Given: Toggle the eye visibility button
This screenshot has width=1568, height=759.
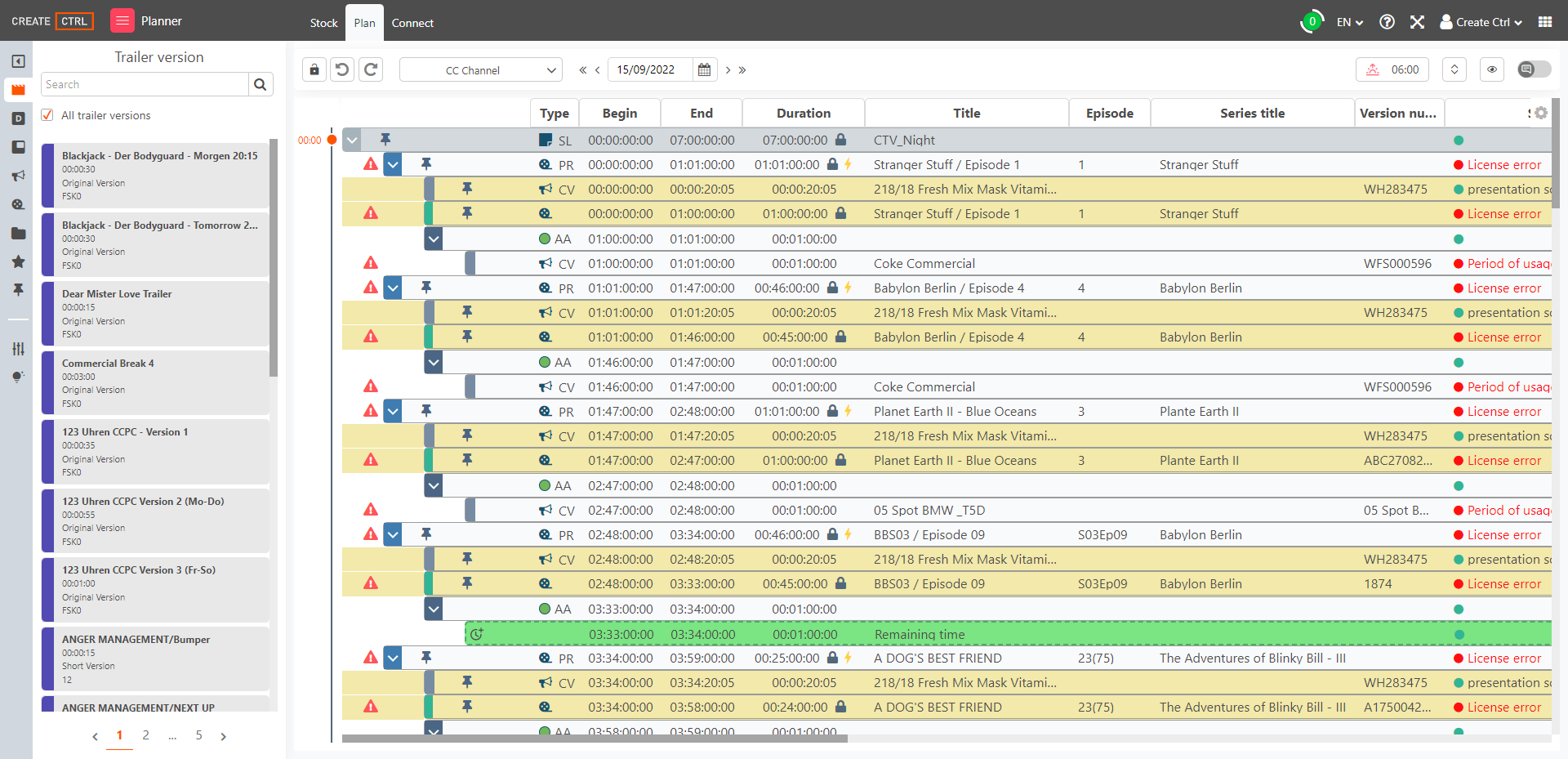Looking at the screenshot, I should pos(1492,69).
